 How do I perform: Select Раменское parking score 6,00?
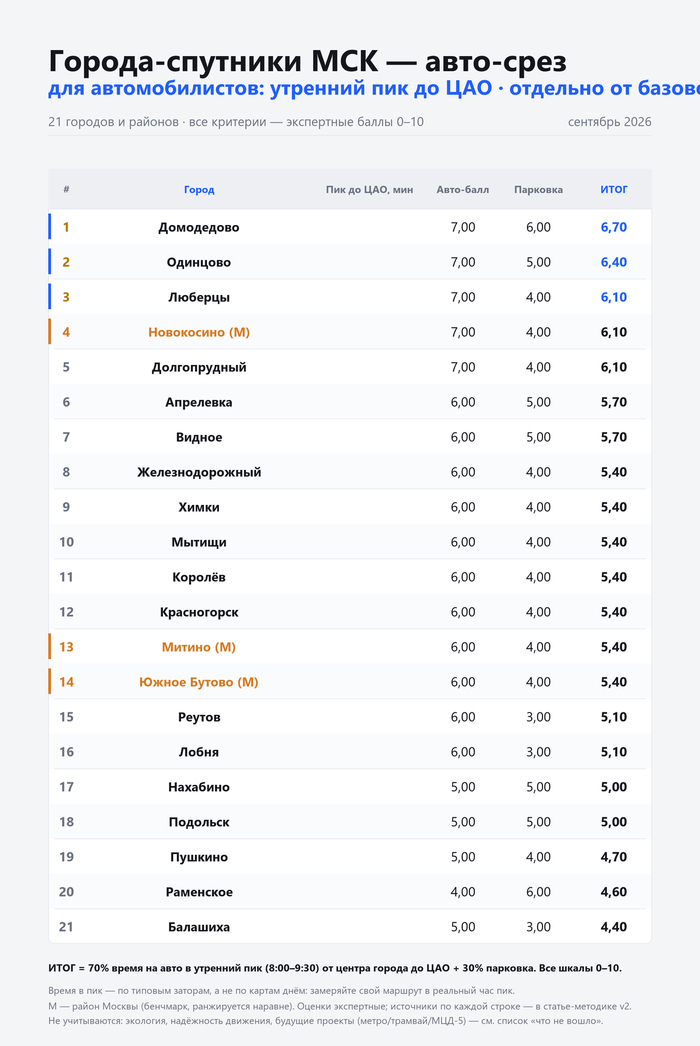click(x=538, y=892)
